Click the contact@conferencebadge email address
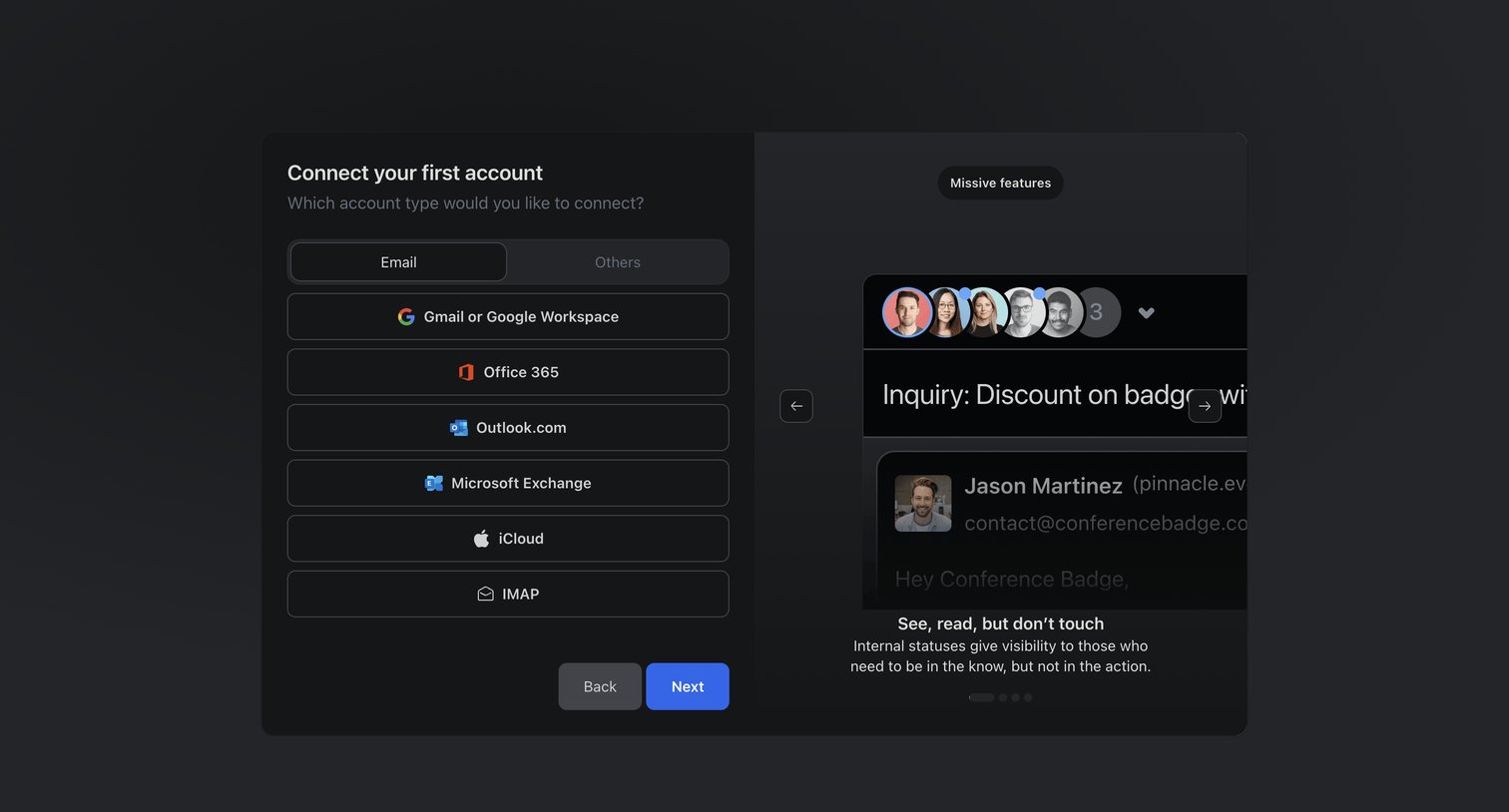Image resolution: width=1509 pixels, height=812 pixels. coord(1106,523)
